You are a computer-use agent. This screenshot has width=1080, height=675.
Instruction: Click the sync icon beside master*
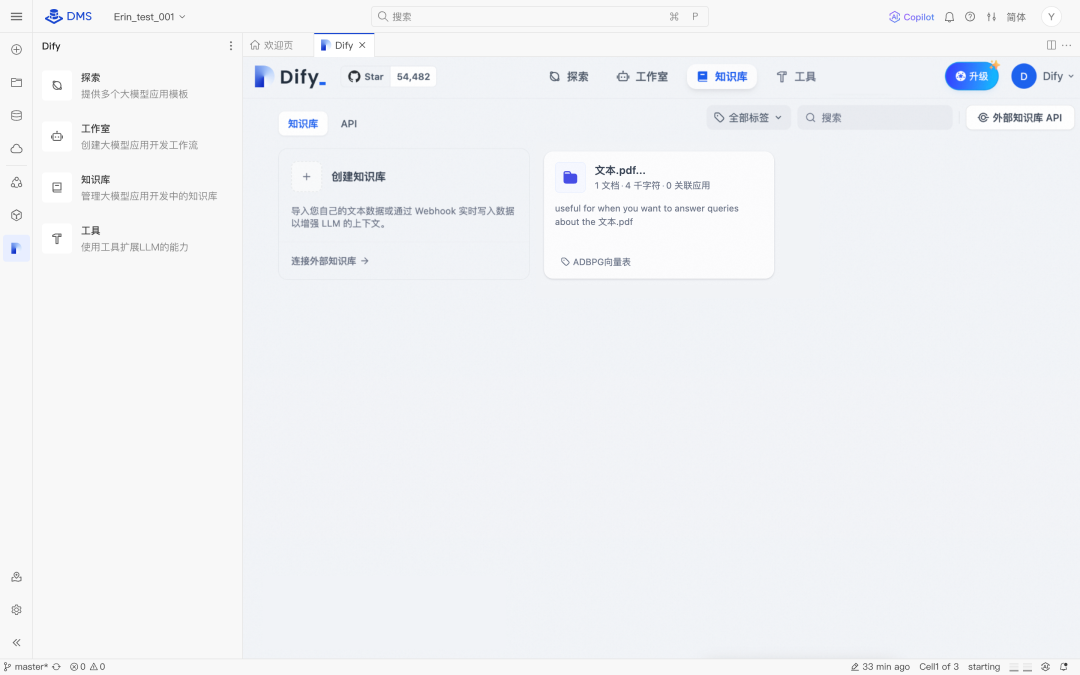click(x=56, y=667)
